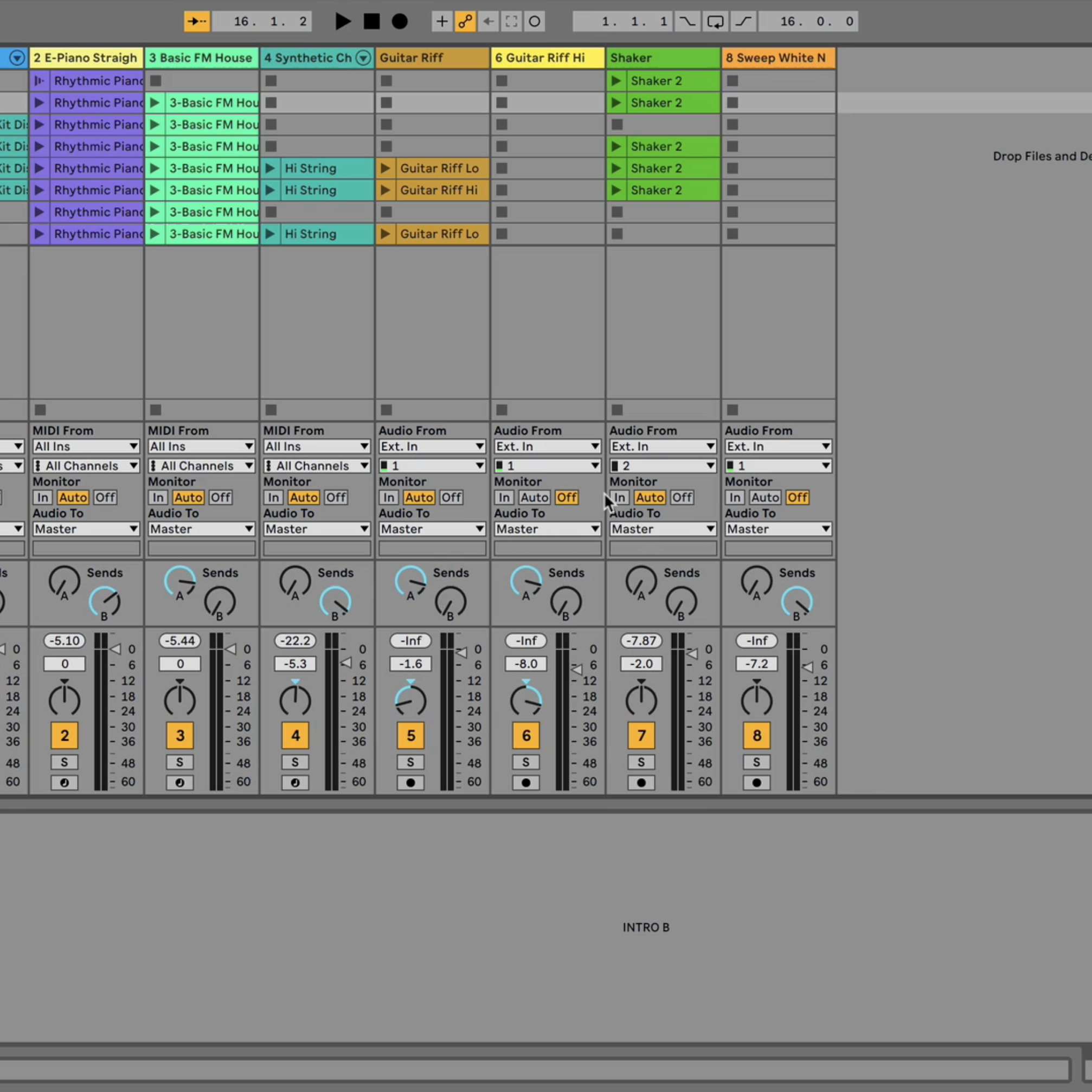Open All Channels dropdown on track 3
The height and width of the screenshot is (1092, 1092).
201,466
